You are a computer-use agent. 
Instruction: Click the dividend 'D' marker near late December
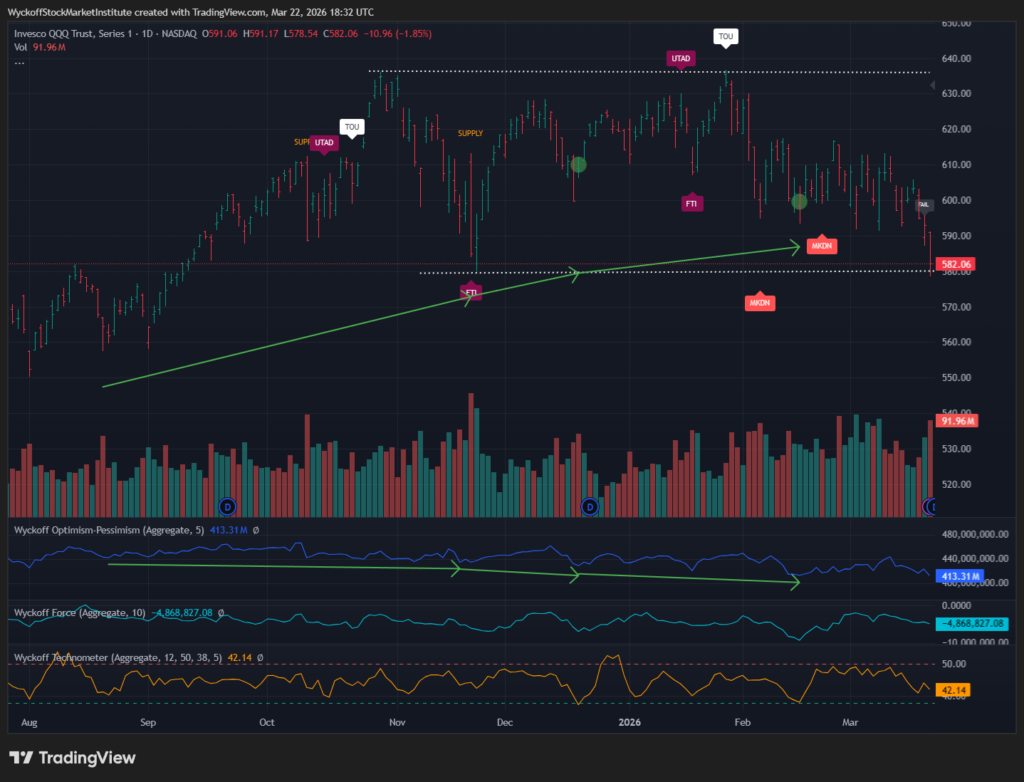pos(590,507)
